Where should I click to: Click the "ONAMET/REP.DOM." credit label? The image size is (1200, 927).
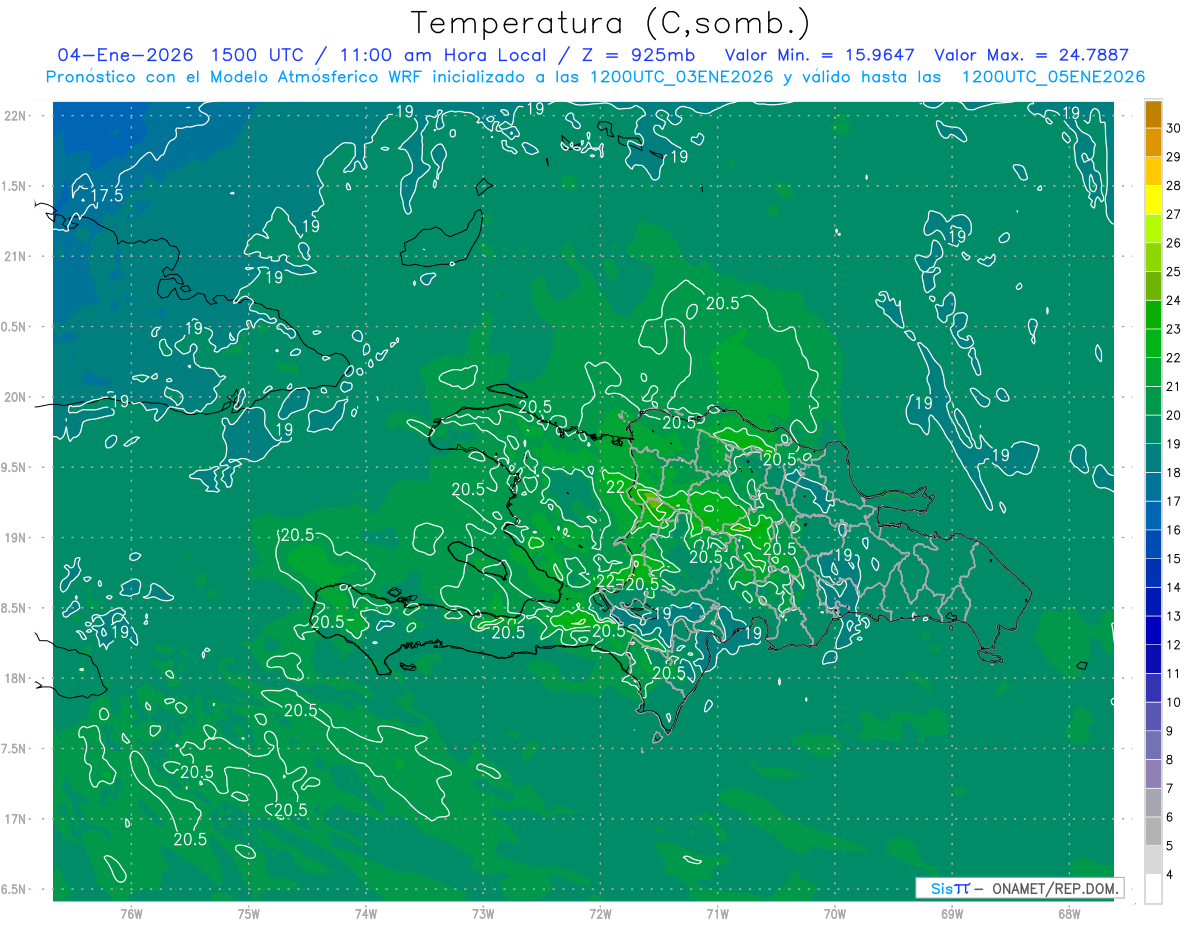click(1054, 888)
